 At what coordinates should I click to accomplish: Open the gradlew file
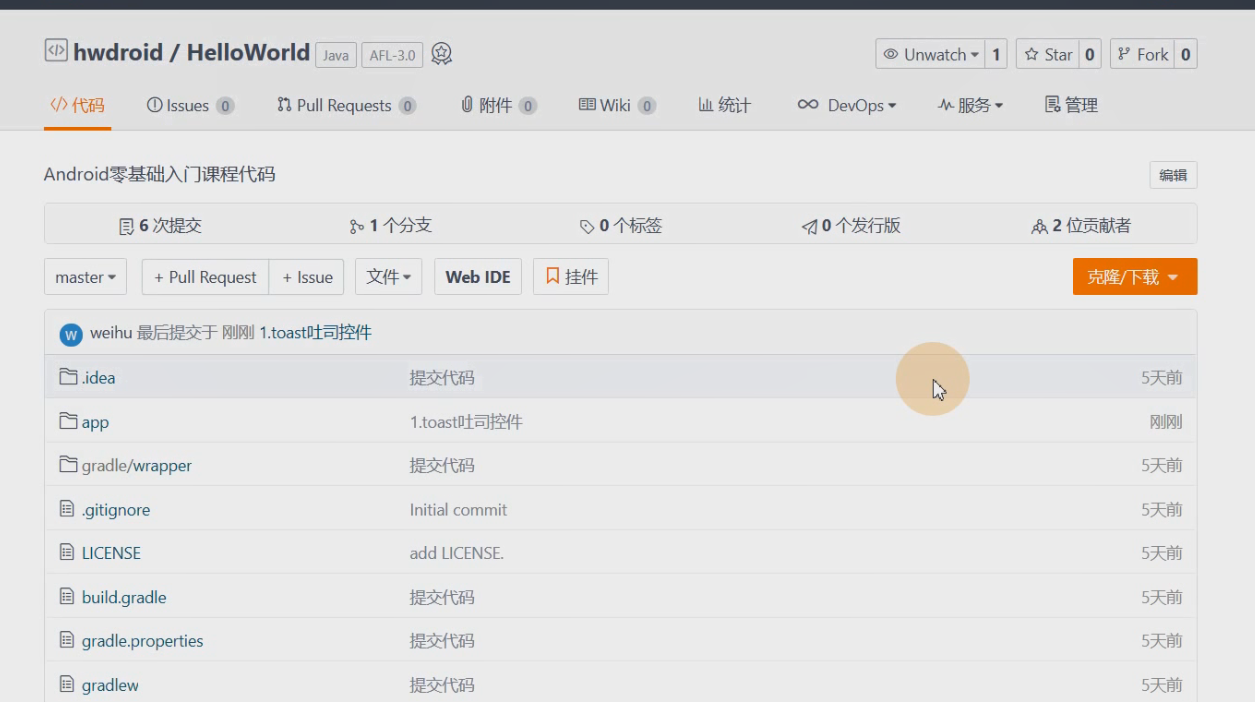pyautogui.click(x=110, y=685)
